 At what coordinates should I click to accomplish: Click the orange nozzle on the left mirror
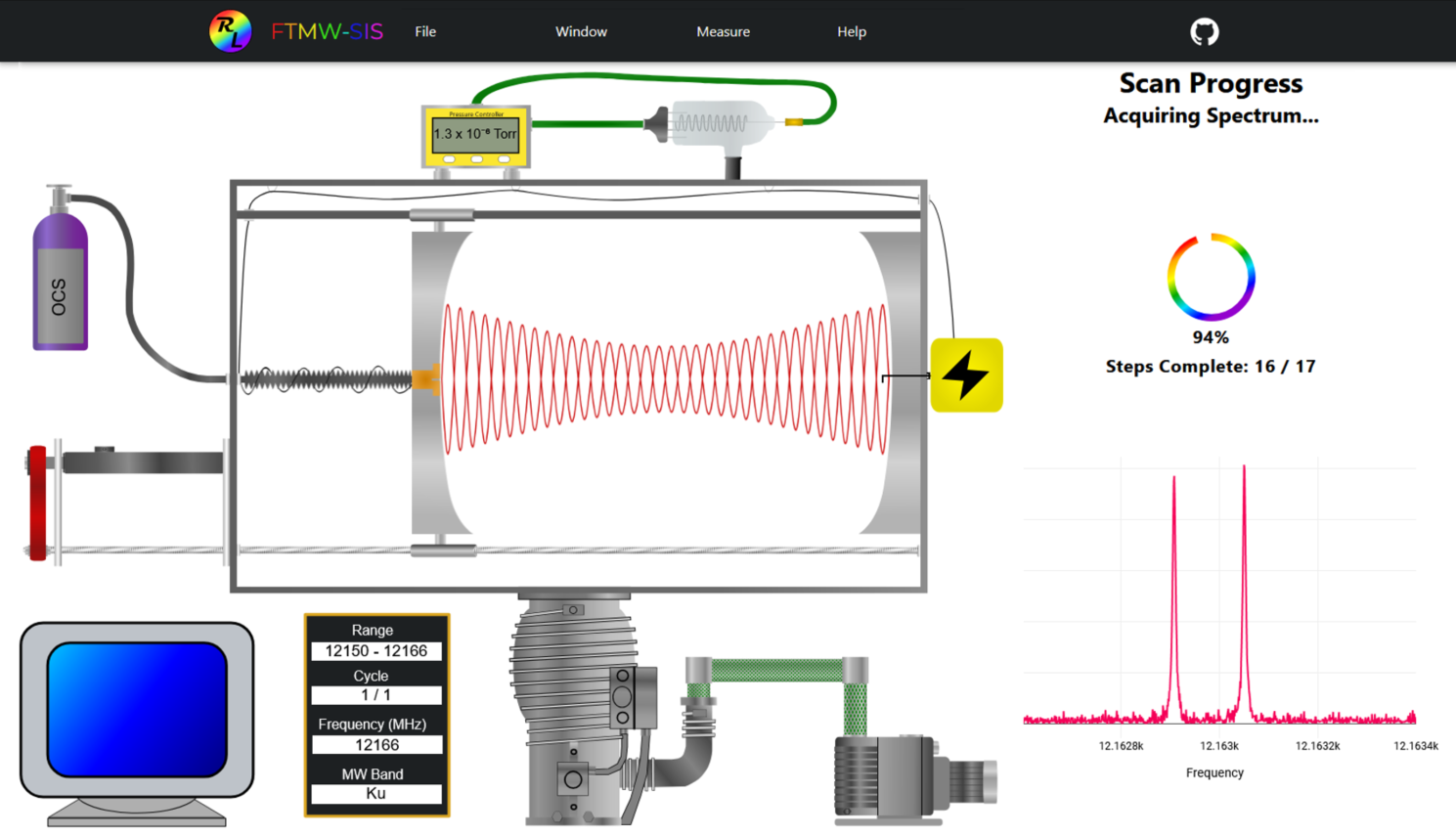pyautogui.click(x=426, y=379)
